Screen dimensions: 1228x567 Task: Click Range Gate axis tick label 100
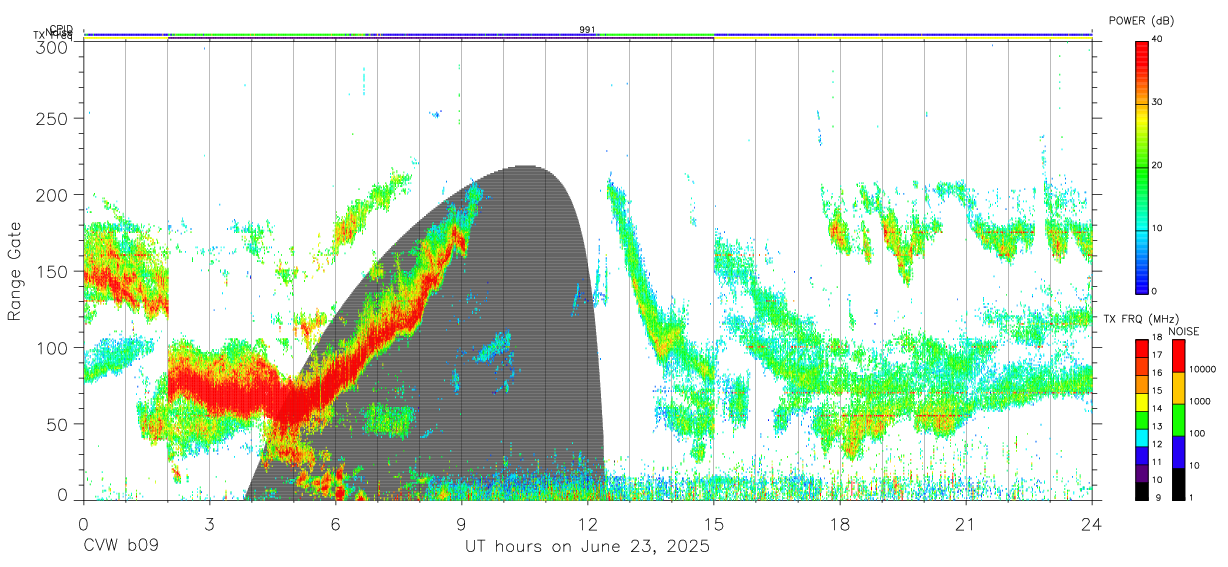53,347
